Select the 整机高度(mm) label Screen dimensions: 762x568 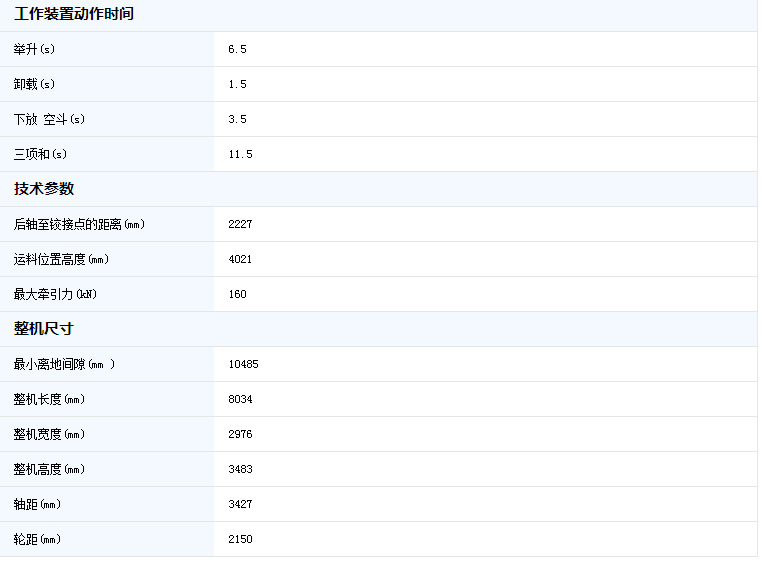[x=49, y=469]
